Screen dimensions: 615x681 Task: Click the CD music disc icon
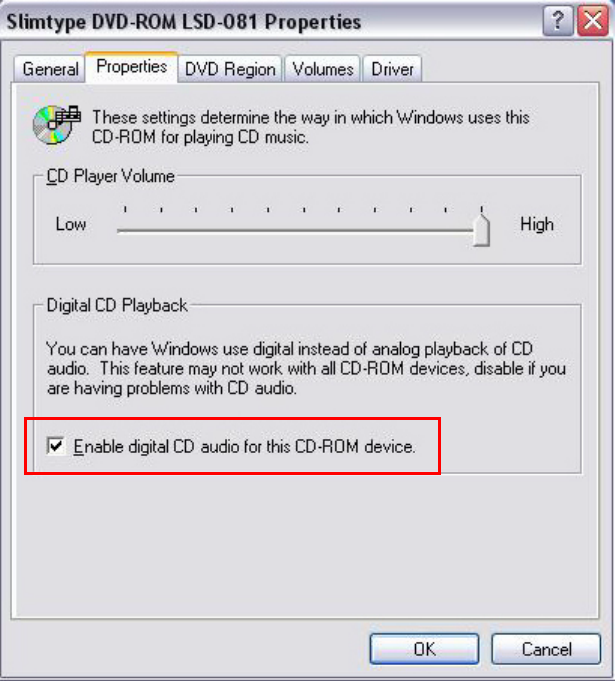point(56,125)
